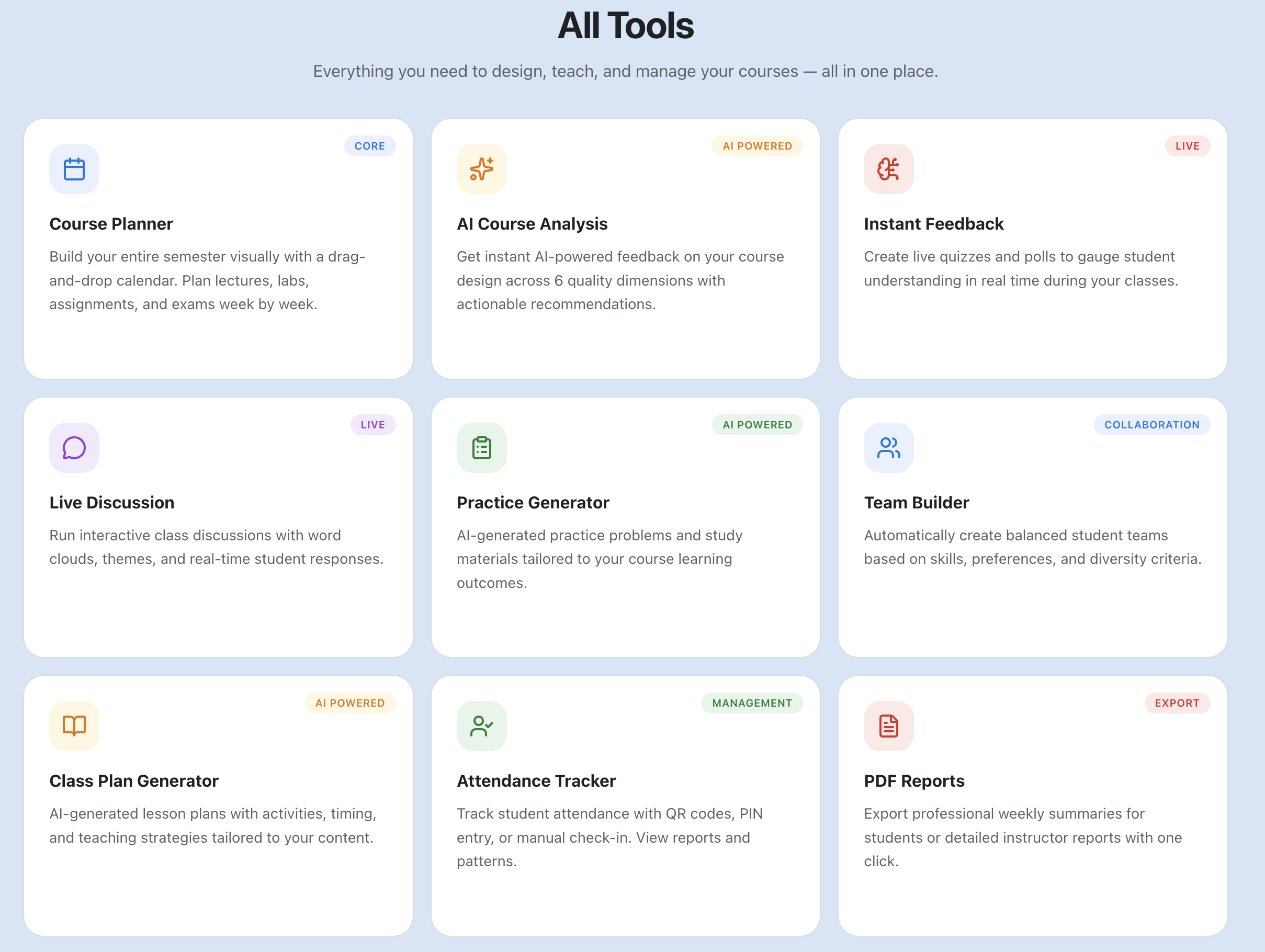Click the Team Builder people icon
Image resolution: width=1265 pixels, height=952 pixels.
point(888,448)
